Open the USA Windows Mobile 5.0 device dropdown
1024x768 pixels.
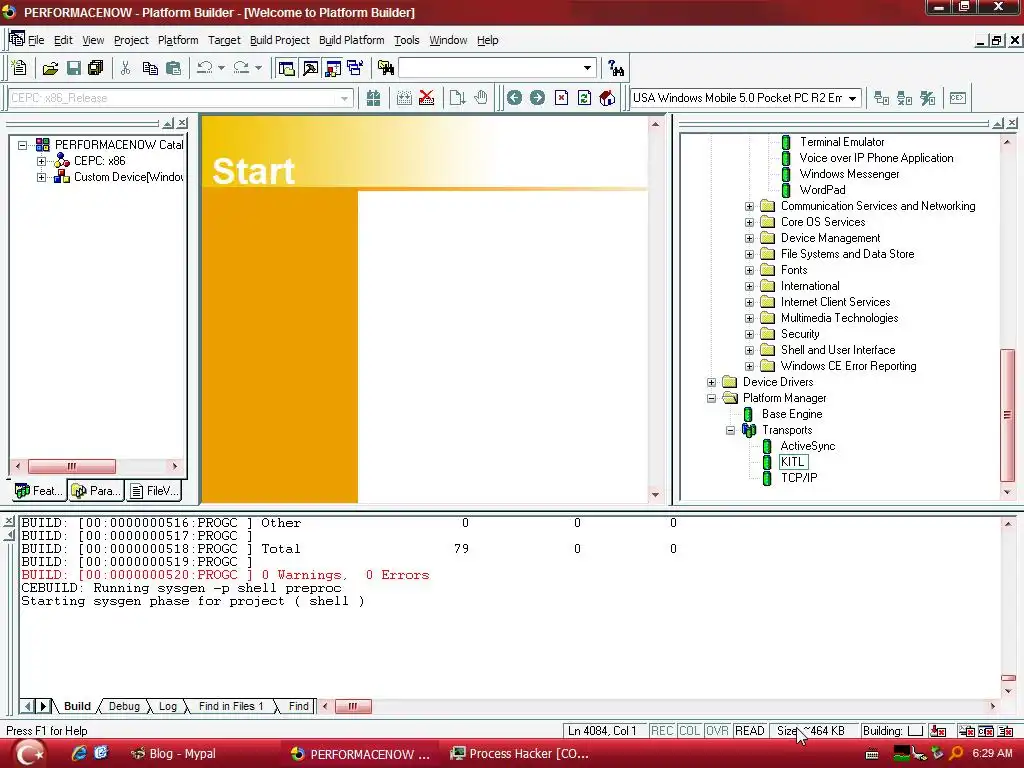852,99
